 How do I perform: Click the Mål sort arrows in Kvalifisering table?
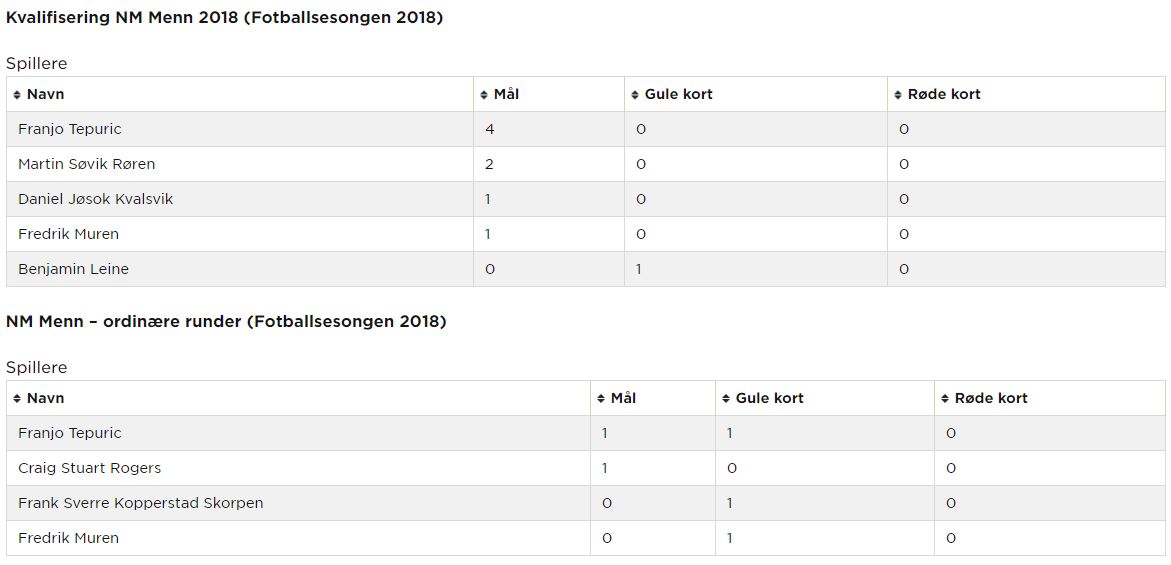pyautogui.click(x=485, y=95)
